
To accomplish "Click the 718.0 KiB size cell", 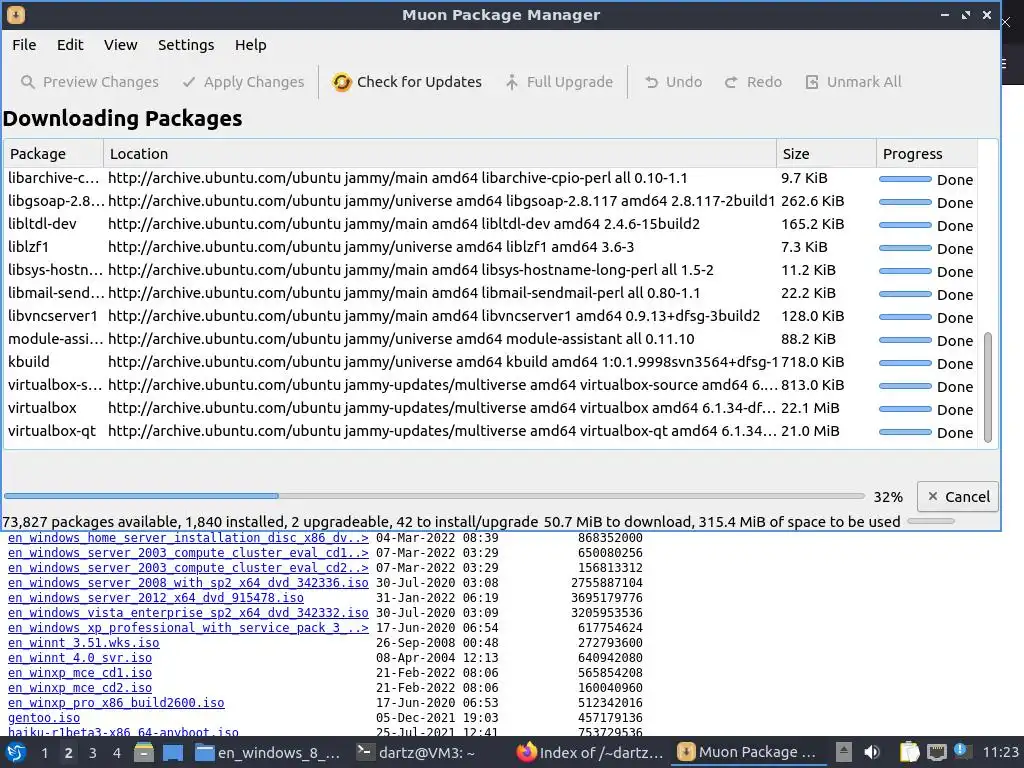I will tap(812, 362).
